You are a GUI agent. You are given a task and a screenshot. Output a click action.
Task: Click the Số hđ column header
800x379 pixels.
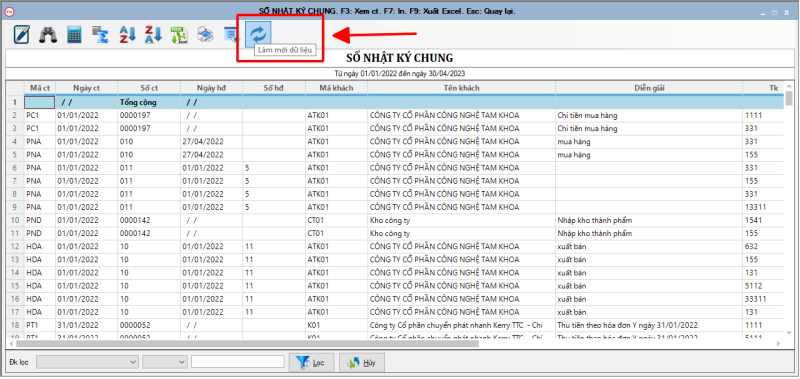point(274,88)
